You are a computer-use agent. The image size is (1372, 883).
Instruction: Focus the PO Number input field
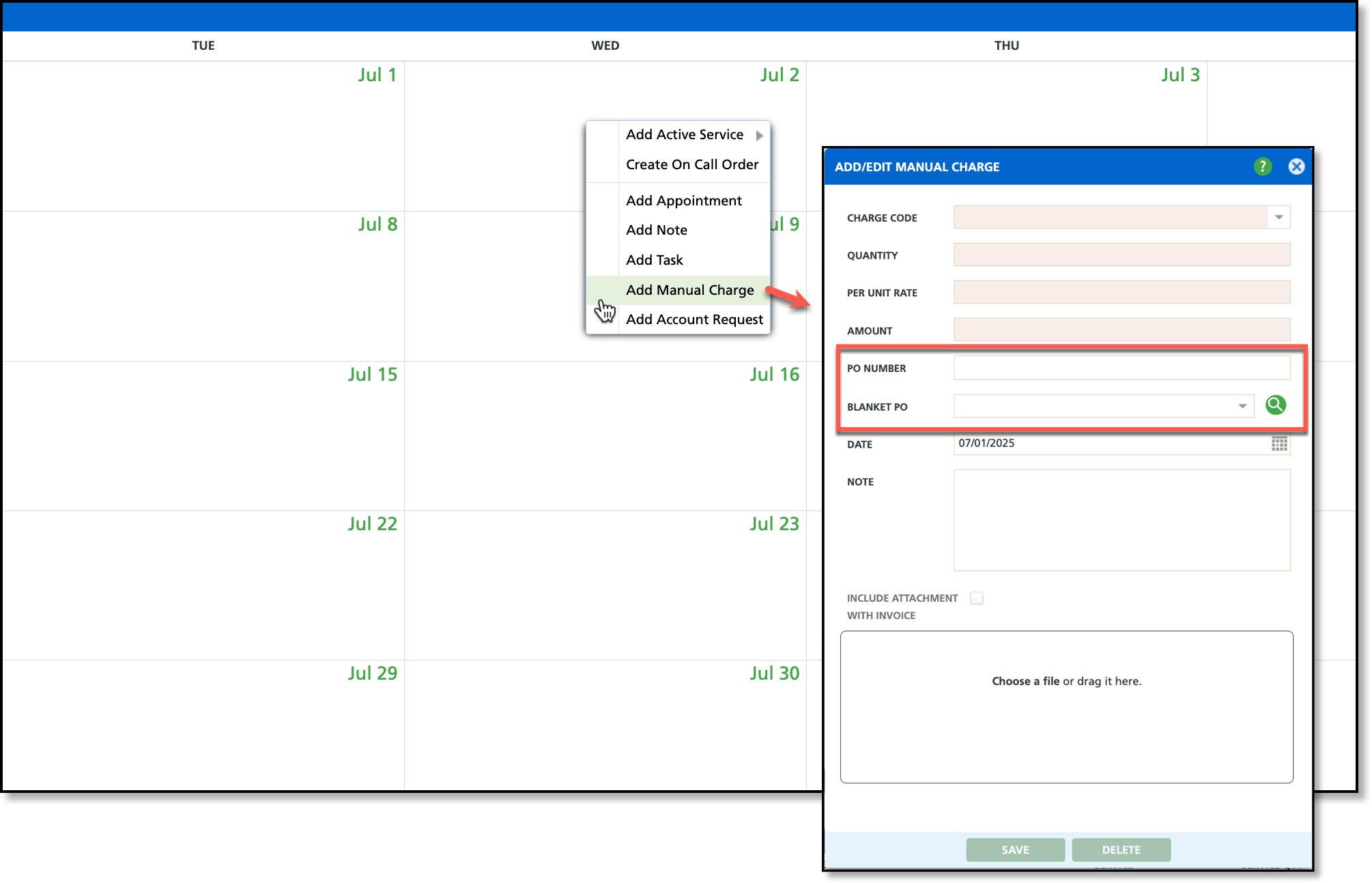[1121, 368]
